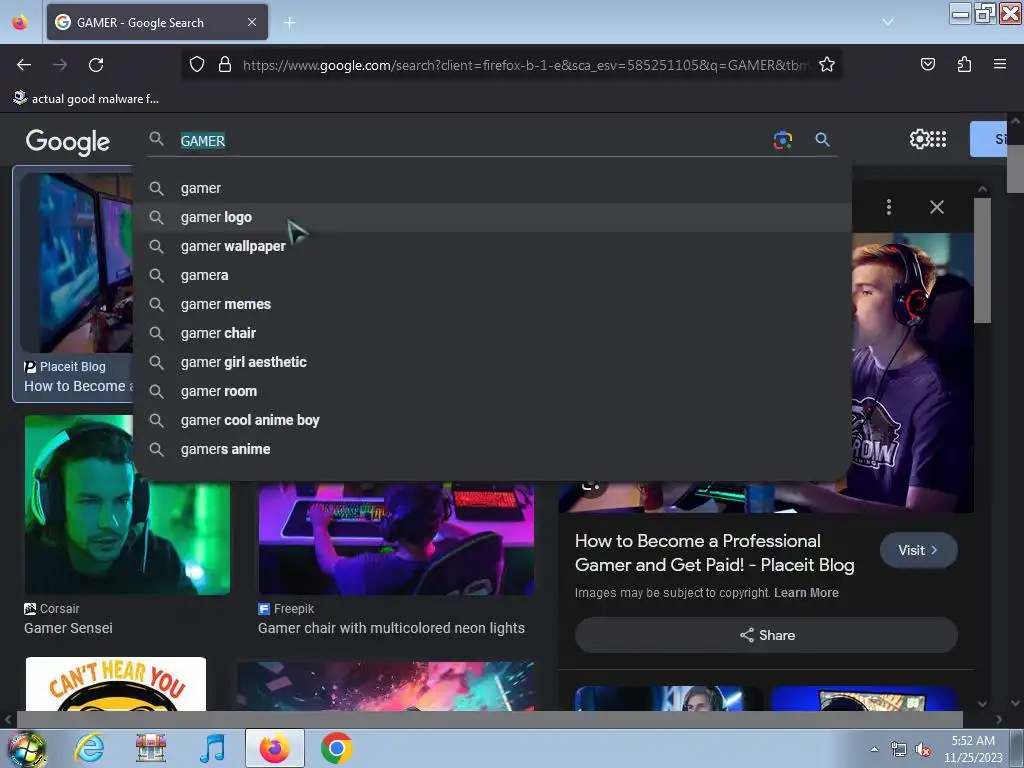The image size is (1024, 768).
Task: Click the horizontal scrollbar at page bottom
Action: tap(489, 719)
